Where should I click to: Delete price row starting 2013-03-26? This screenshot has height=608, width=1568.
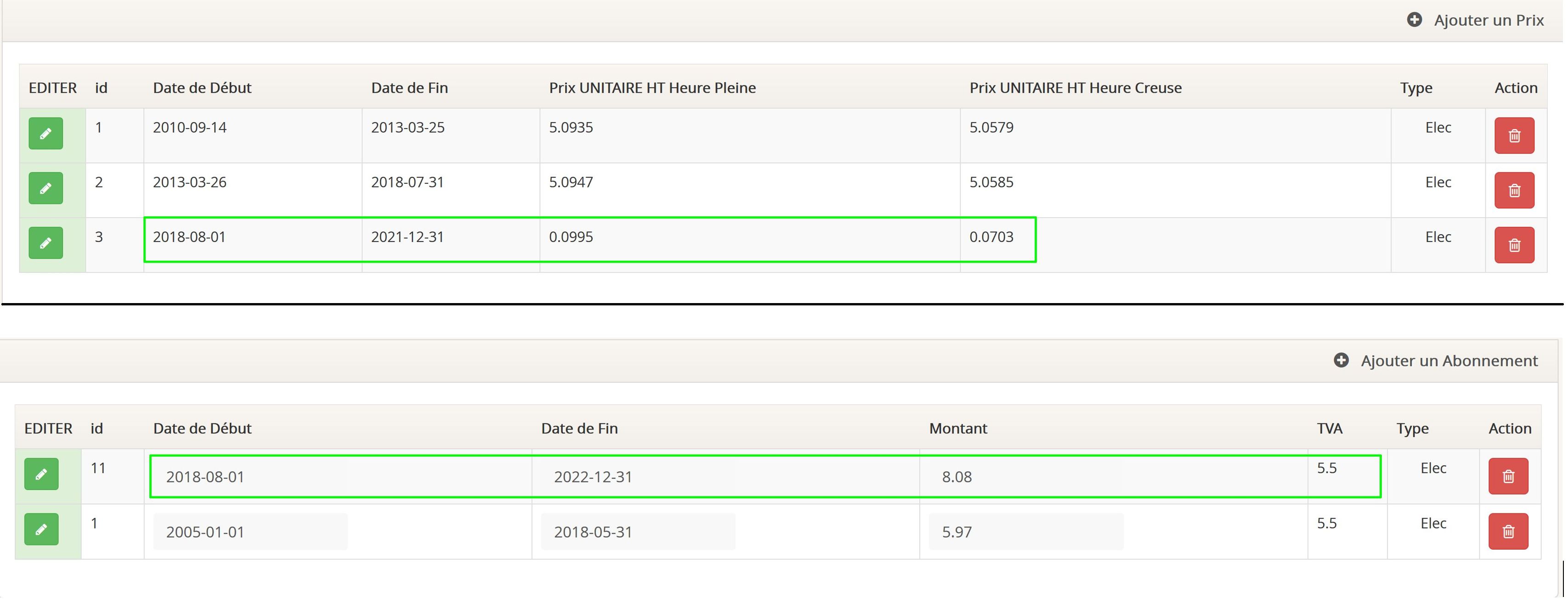tap(1514, 191)
